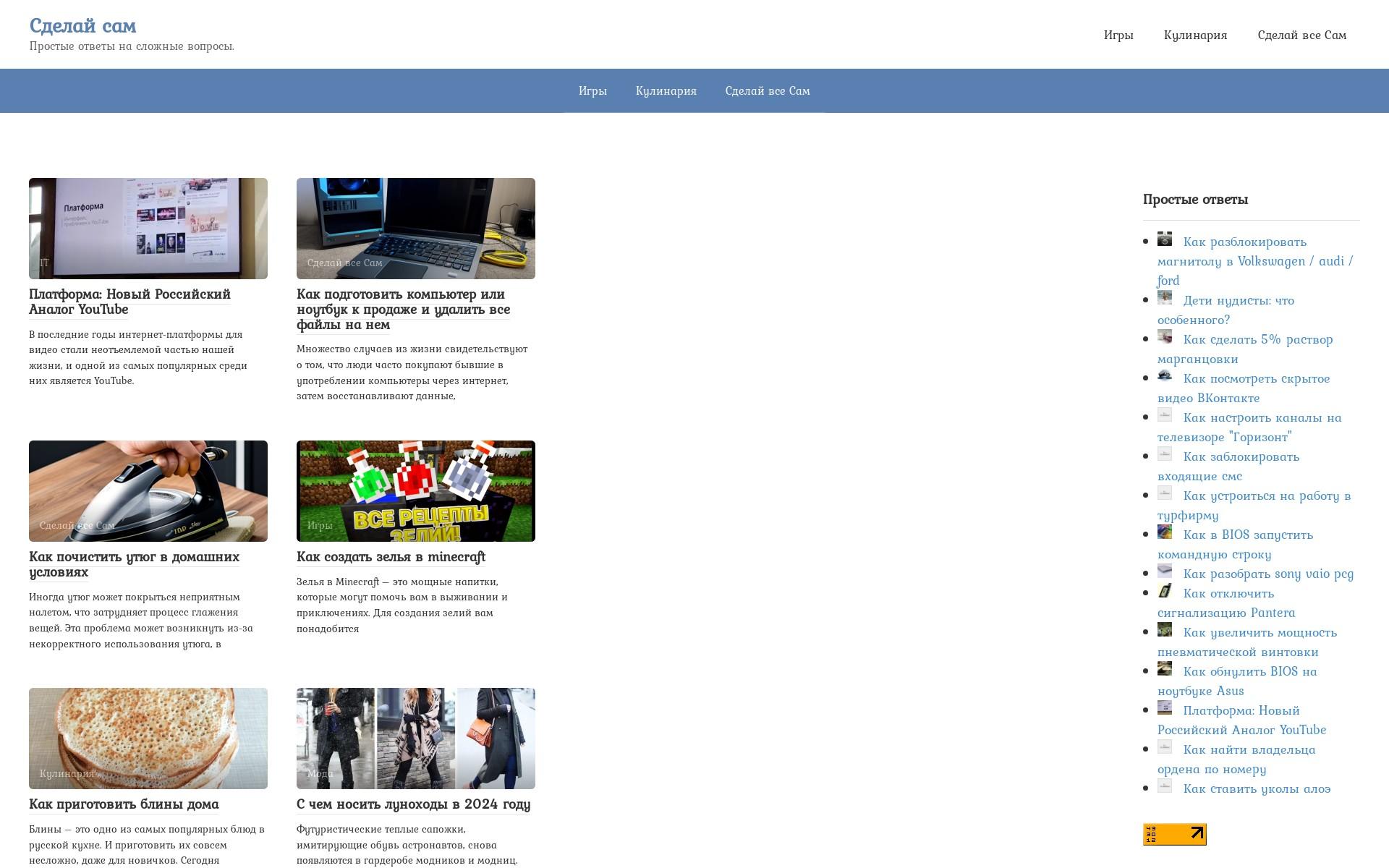Click 'Игры' tag on Minecraft image
This screenshot has height=868, width=1389.
pos(320,525)
